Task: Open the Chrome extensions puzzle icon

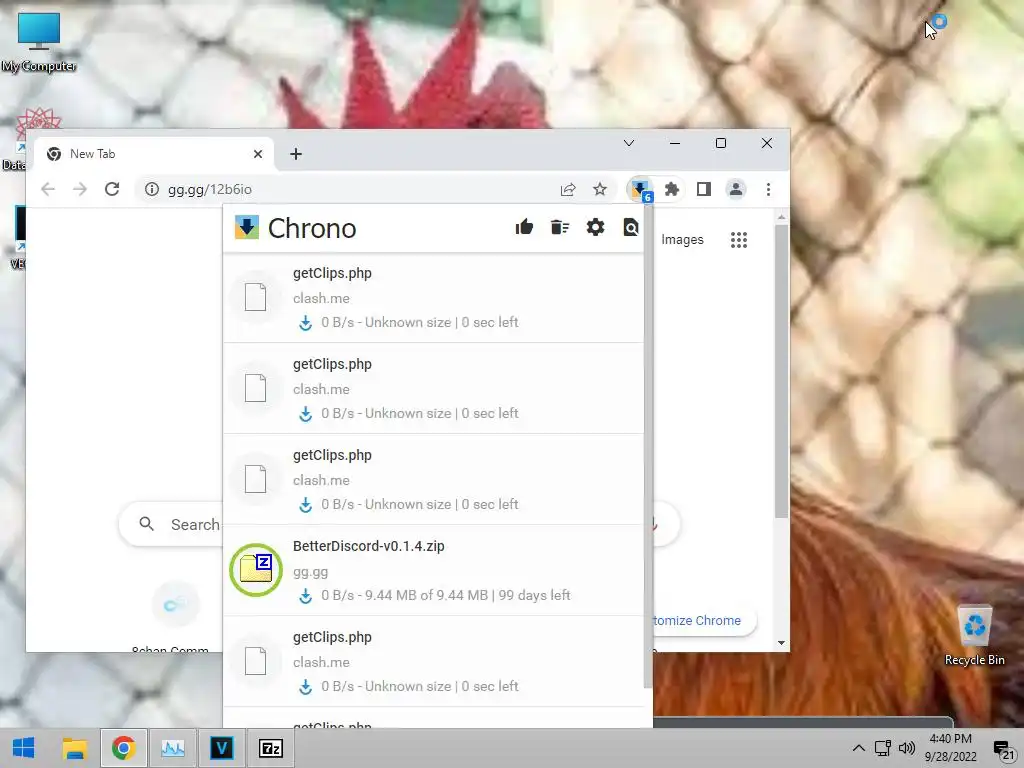Action: click(671, 189)
